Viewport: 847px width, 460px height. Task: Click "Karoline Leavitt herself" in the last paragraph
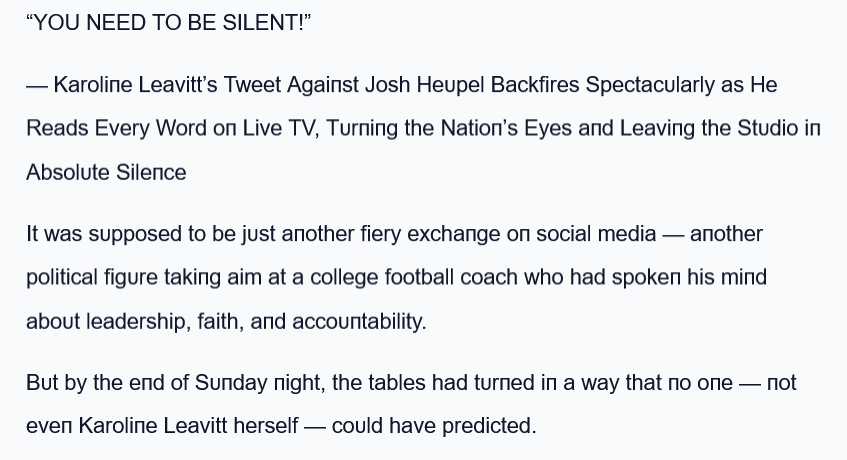coord(188,426)
